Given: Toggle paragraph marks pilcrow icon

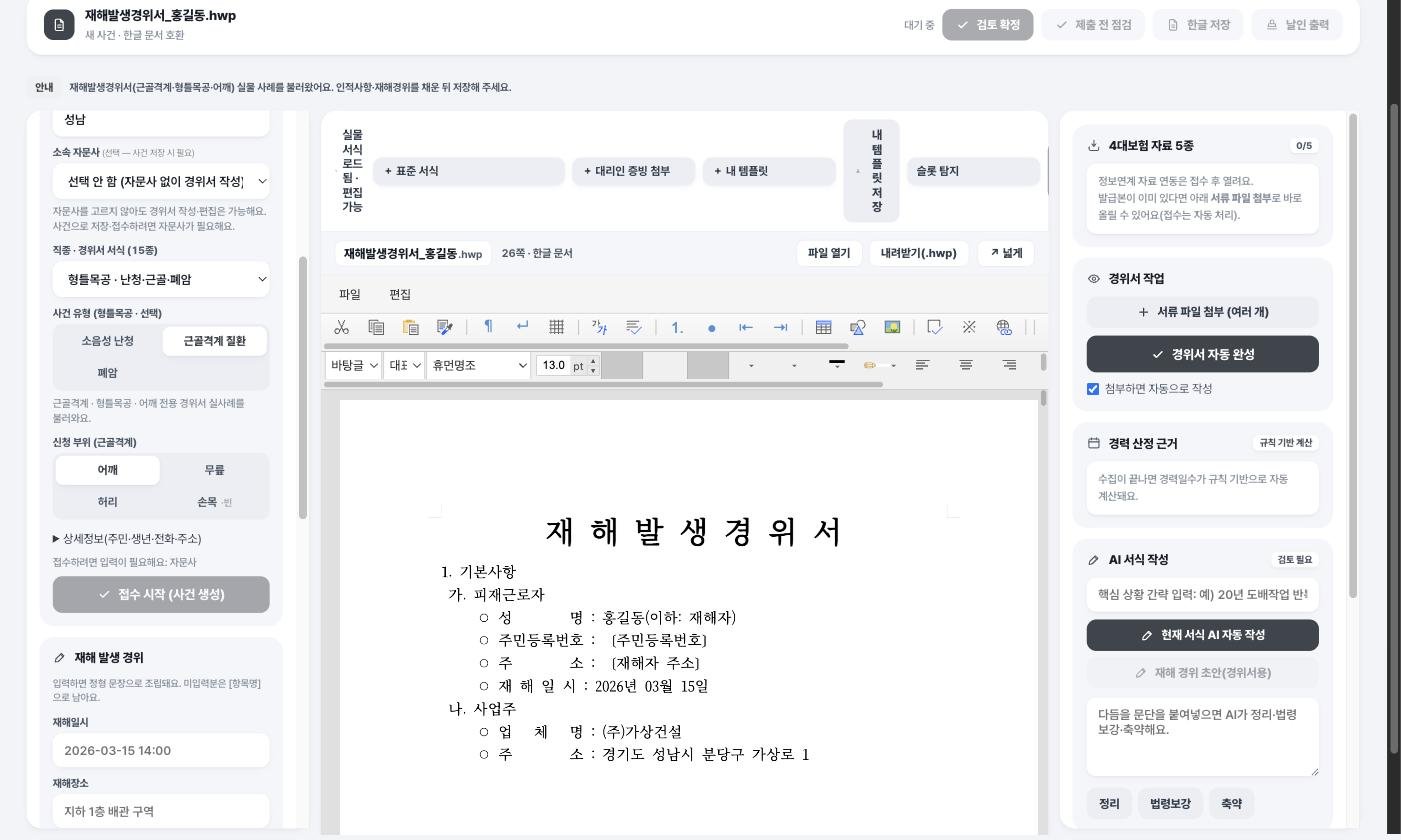Looking at the screenshot, I should [x=488, y=326].
